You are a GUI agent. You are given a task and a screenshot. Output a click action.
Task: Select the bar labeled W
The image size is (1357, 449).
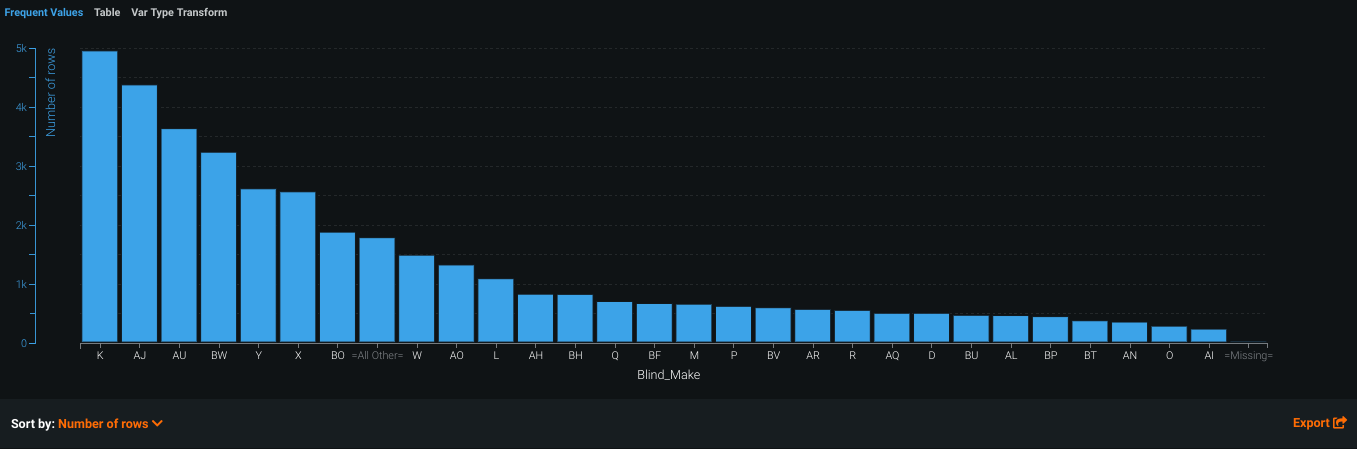[x=416, y=299]
